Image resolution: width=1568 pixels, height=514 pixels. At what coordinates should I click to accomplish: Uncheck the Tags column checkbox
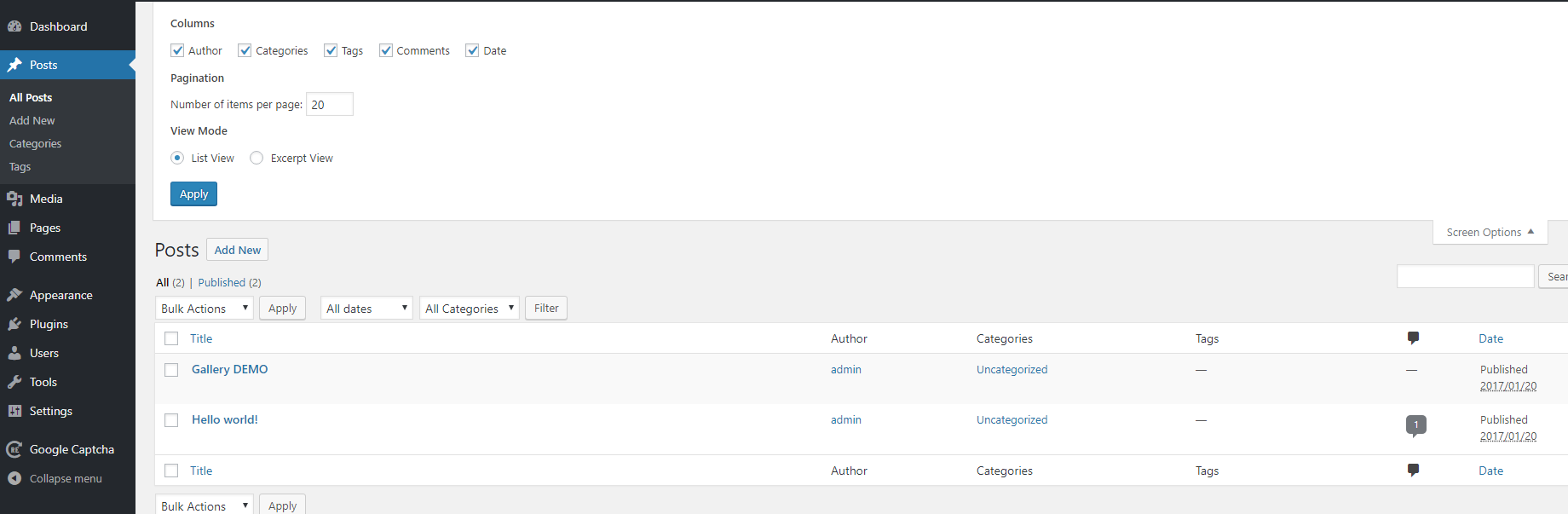pos(331,50)
